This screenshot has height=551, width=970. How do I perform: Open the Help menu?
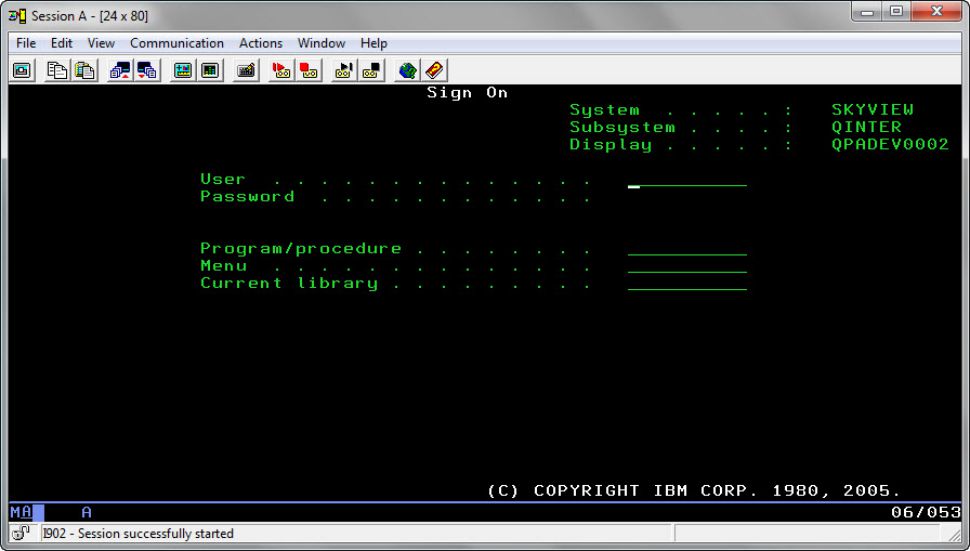[x=374, y=43]
